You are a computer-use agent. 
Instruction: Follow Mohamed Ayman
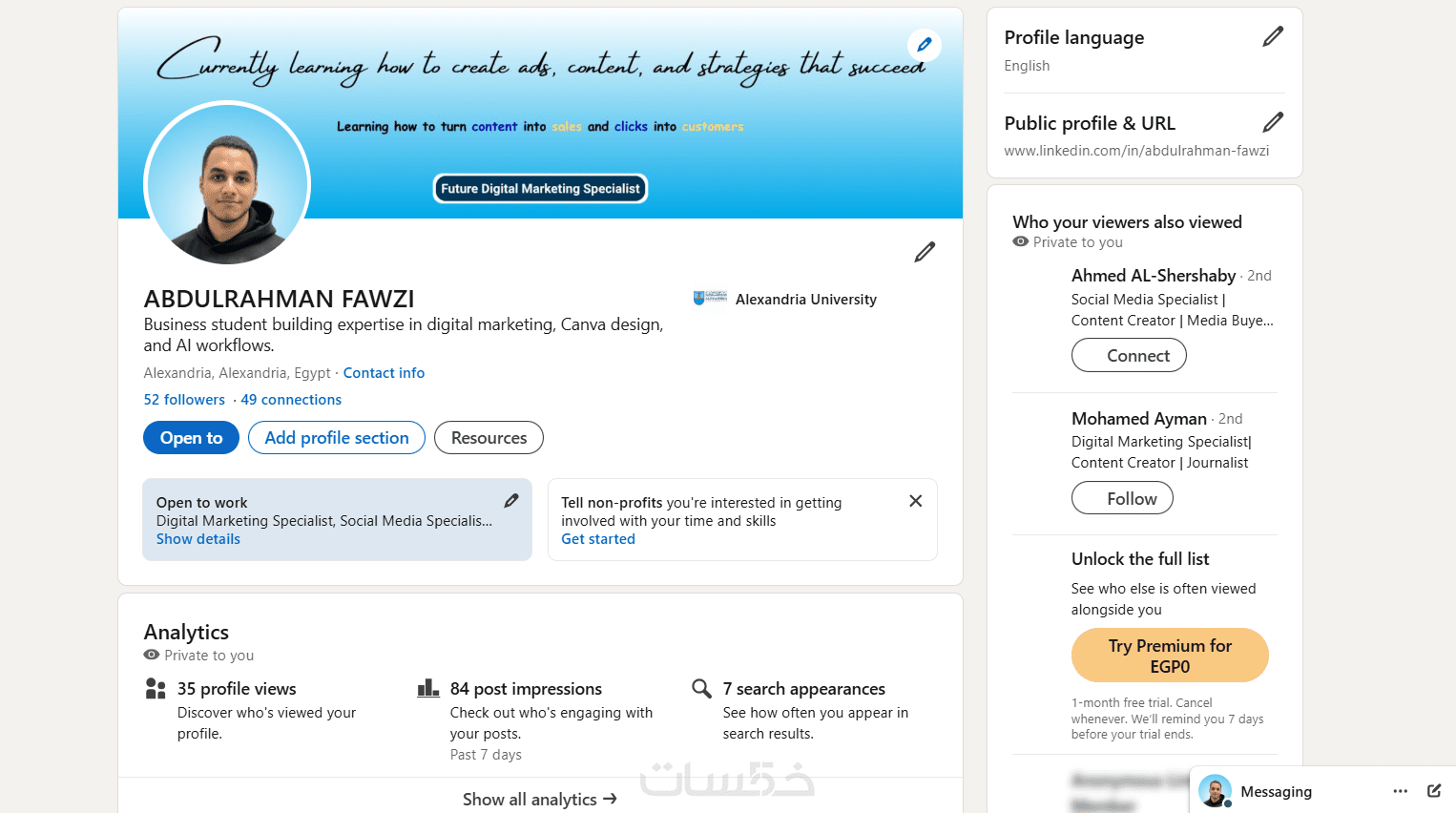click(1122, 498)
